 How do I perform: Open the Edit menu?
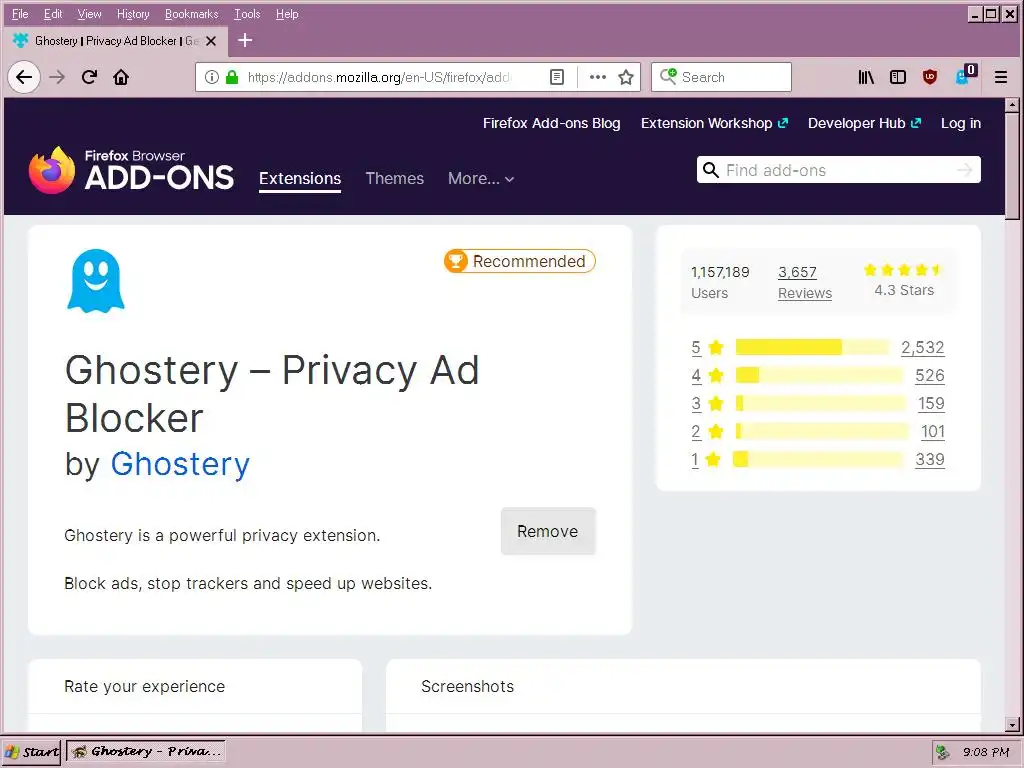[53, 14]
